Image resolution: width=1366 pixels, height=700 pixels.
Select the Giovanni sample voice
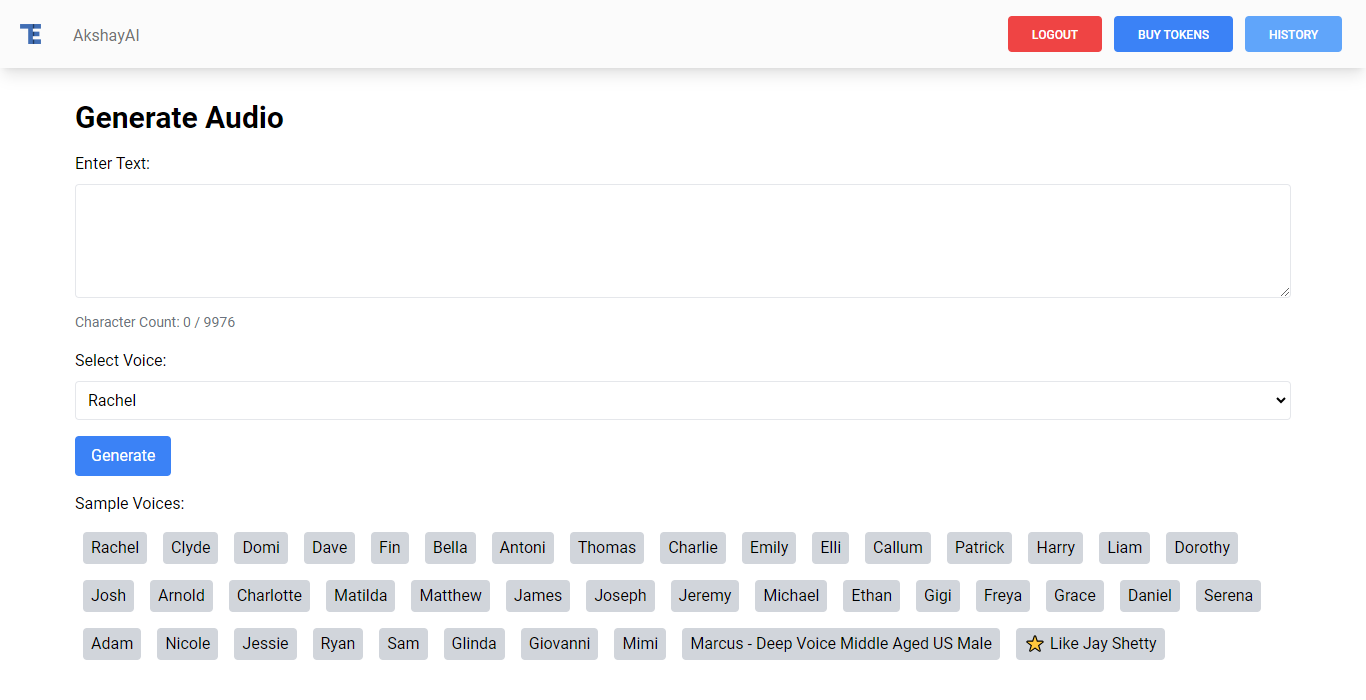tap(559, 644)
